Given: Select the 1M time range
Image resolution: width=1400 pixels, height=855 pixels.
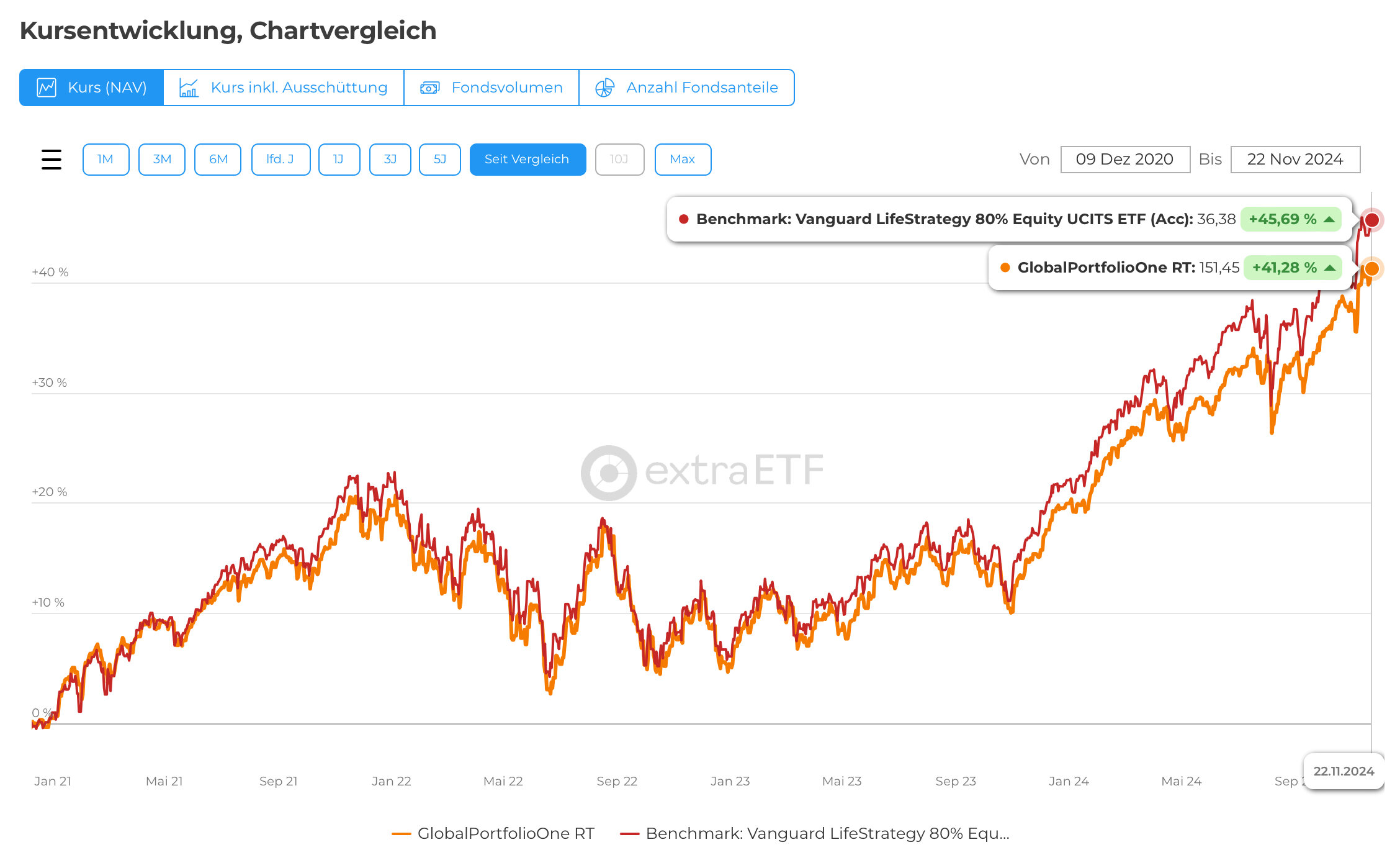Looking at the screenshot, I should [105, 160].
